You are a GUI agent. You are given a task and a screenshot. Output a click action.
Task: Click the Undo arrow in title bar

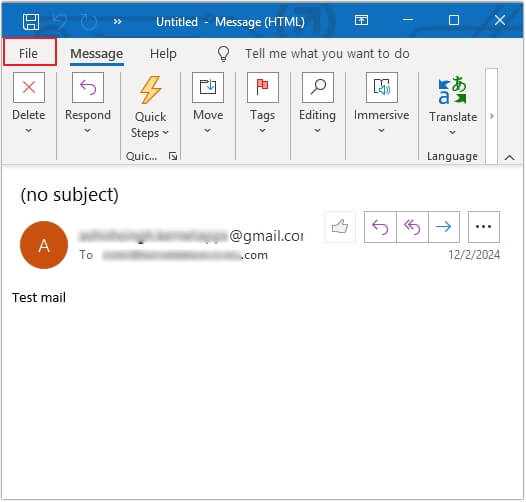pos(61,22)
